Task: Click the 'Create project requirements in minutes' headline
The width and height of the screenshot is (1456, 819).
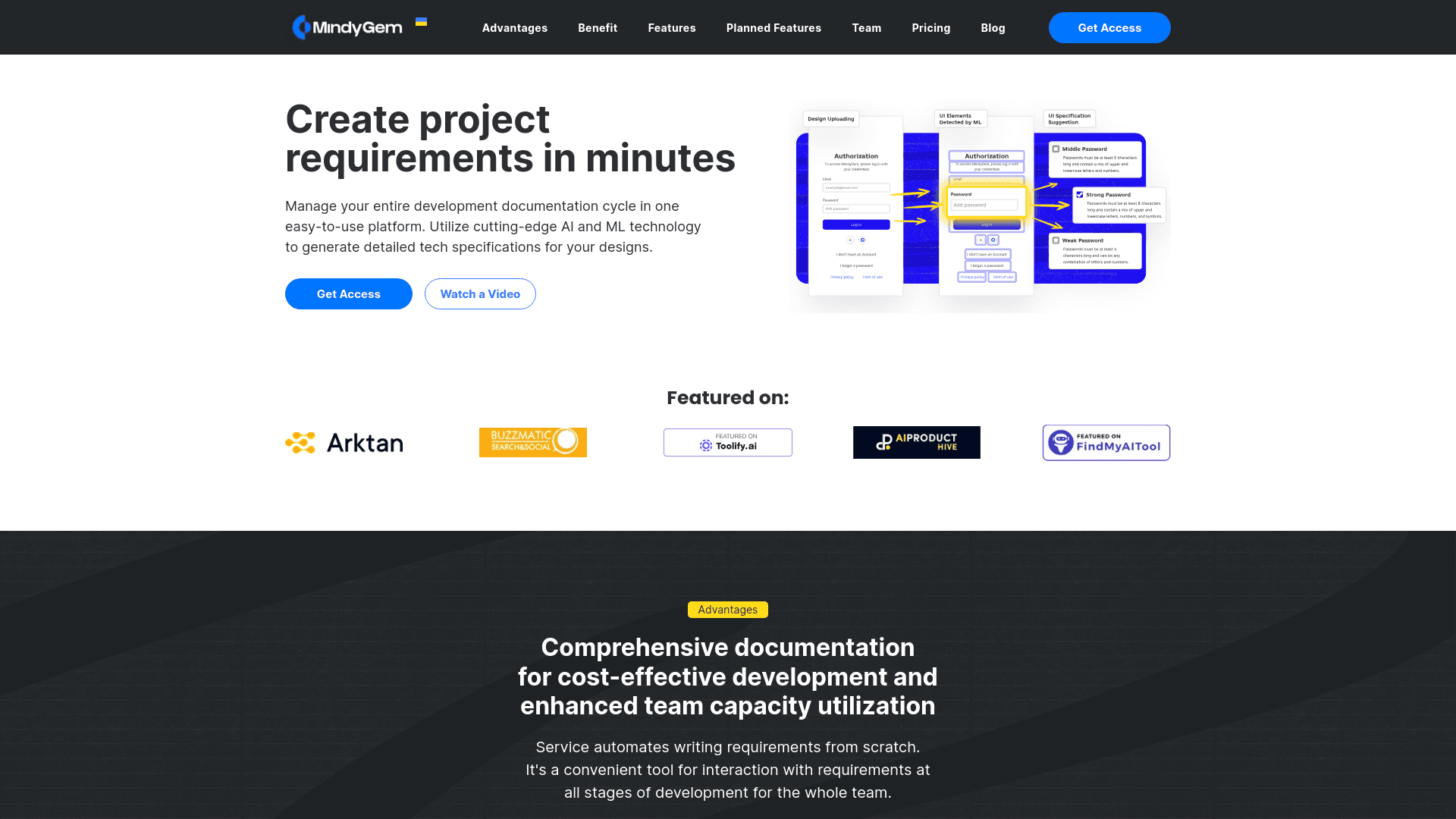Action: pyautogui.click(x=510, y=139)
